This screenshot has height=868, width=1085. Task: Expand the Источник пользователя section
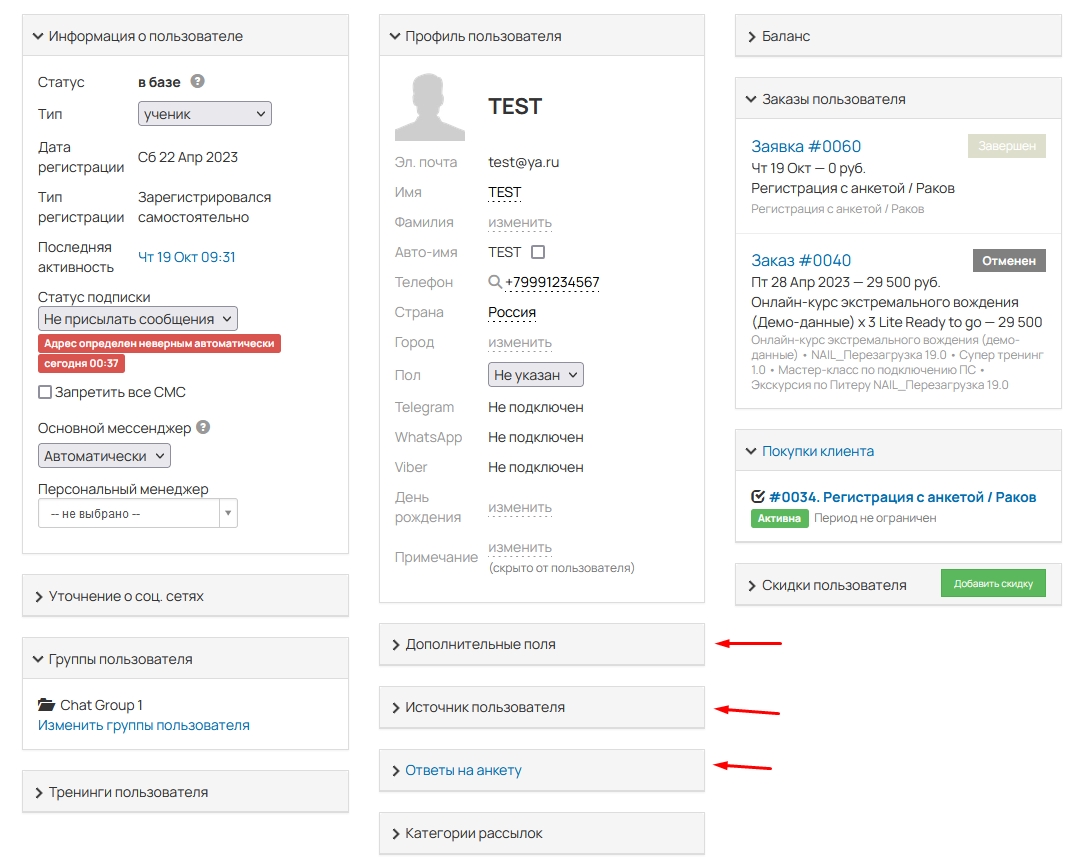484,708
